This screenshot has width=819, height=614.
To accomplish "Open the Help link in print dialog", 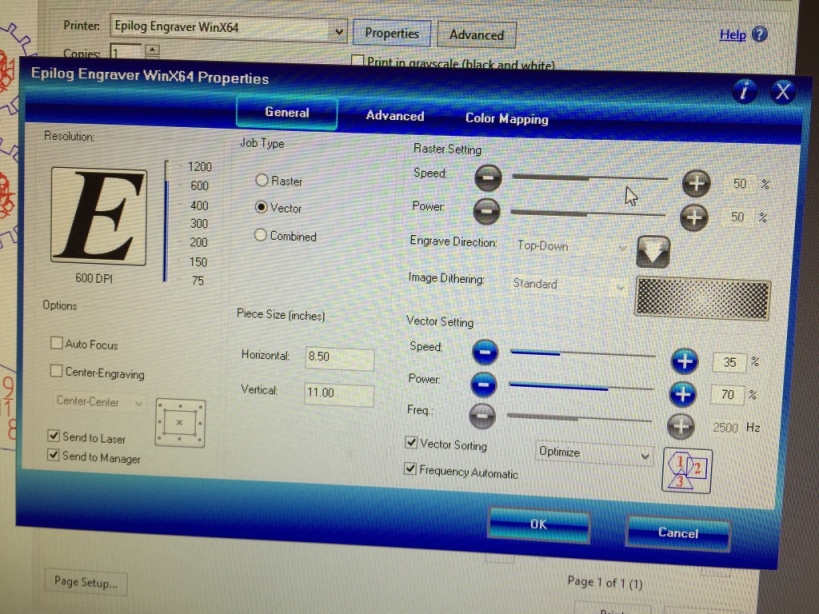I will [732, 35].
